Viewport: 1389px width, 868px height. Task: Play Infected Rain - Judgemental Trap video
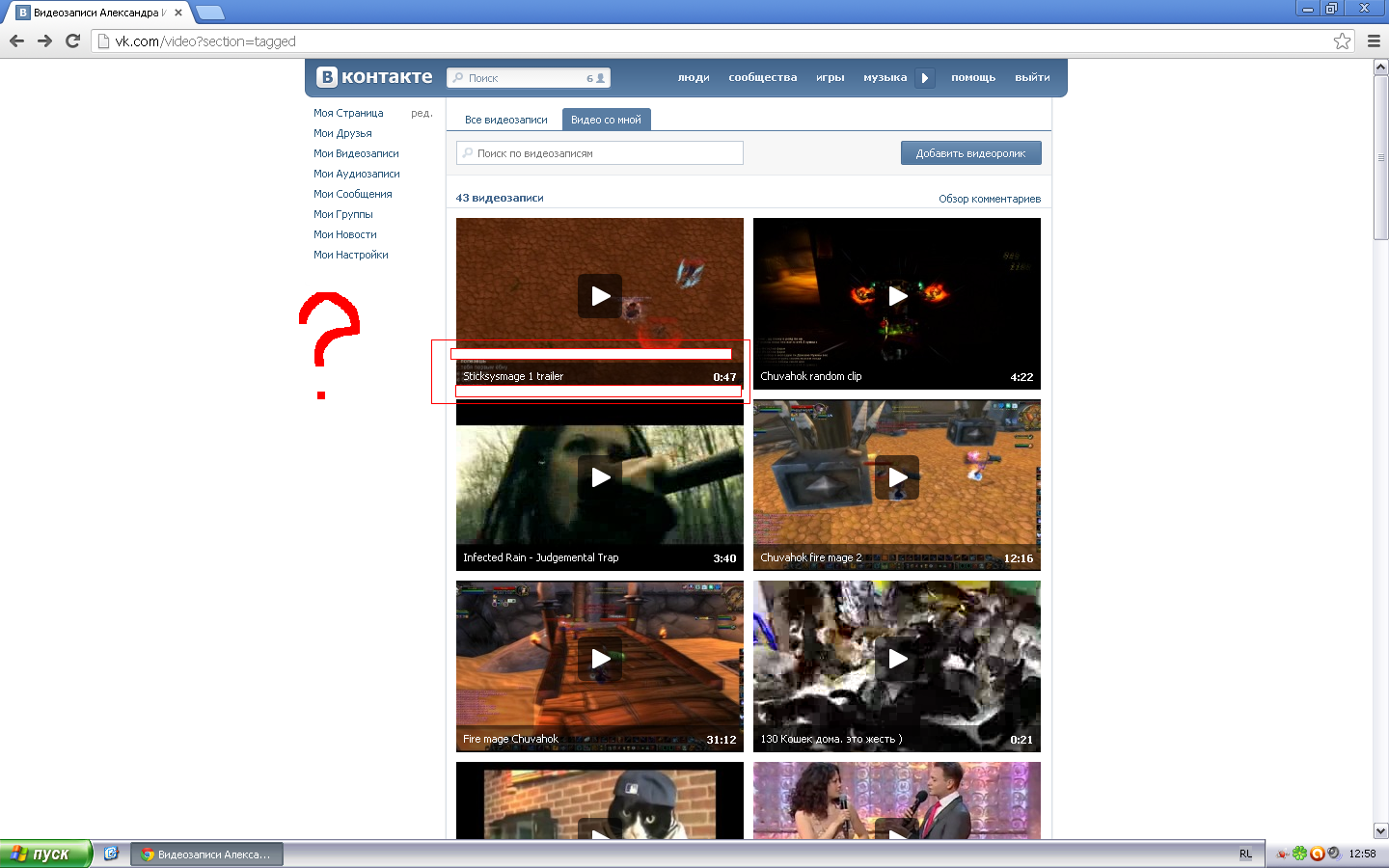(x=600, y=477)
